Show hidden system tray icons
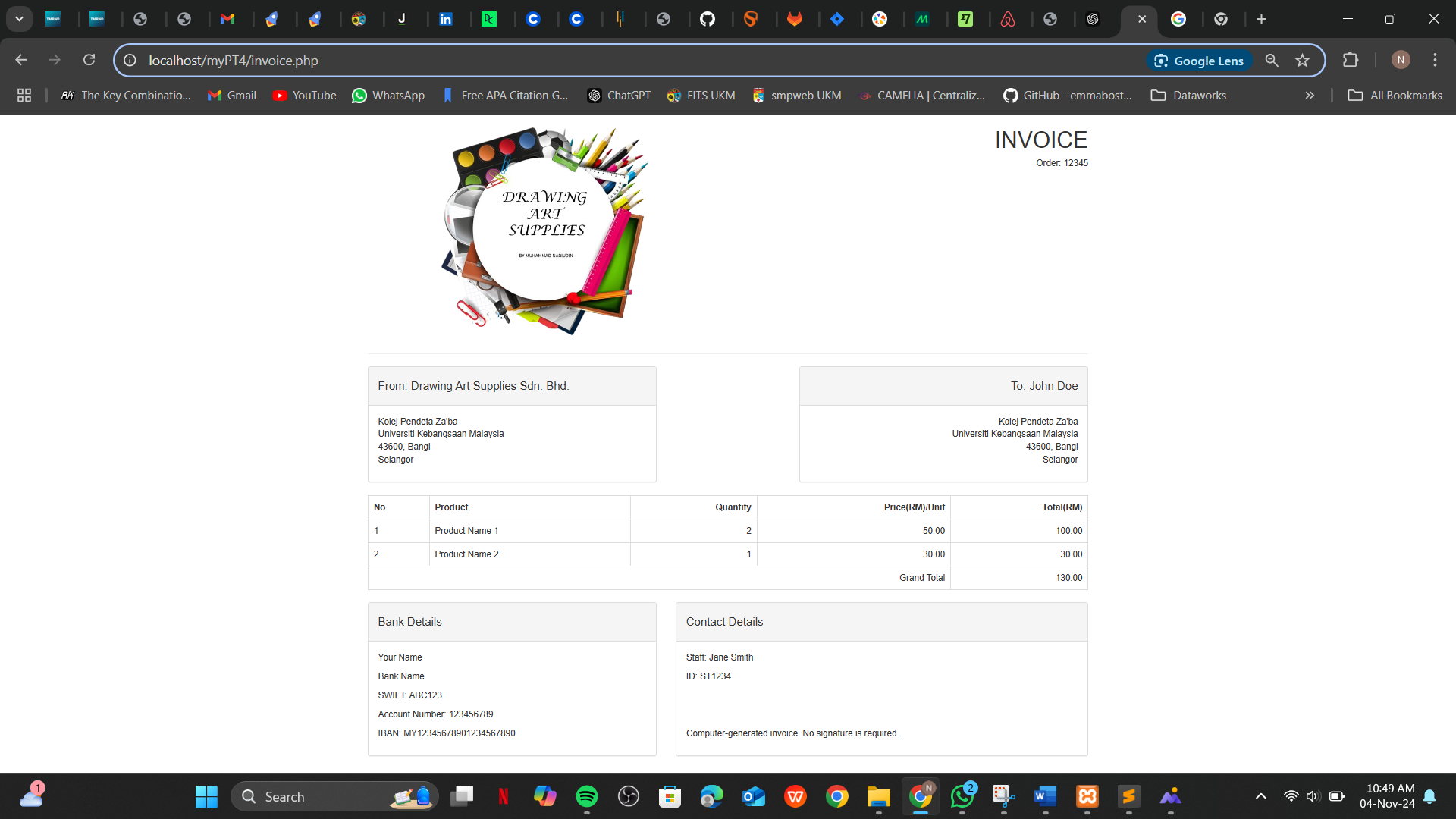Image resolution: width=1456 pixels, height=819 pixels. (x=1261, y=796)
